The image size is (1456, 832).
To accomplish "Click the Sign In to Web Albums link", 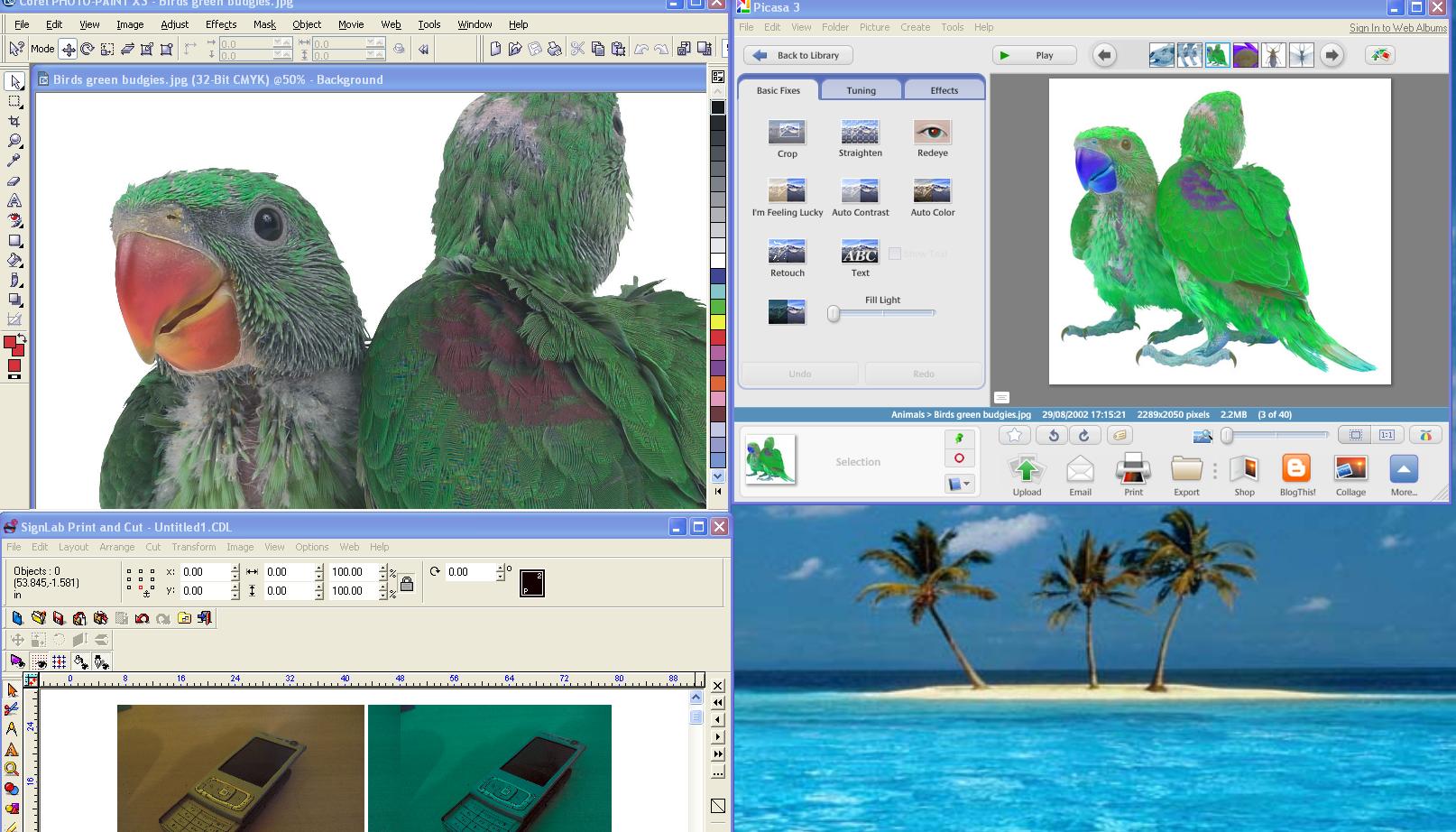I will pyautogui.click(x=1397, y=28).
